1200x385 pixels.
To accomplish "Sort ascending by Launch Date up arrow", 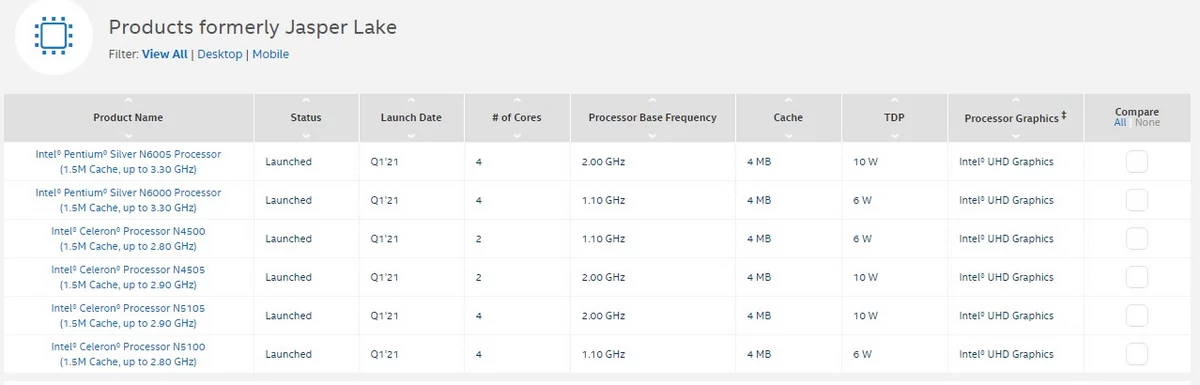I will [x=411, y=100].
